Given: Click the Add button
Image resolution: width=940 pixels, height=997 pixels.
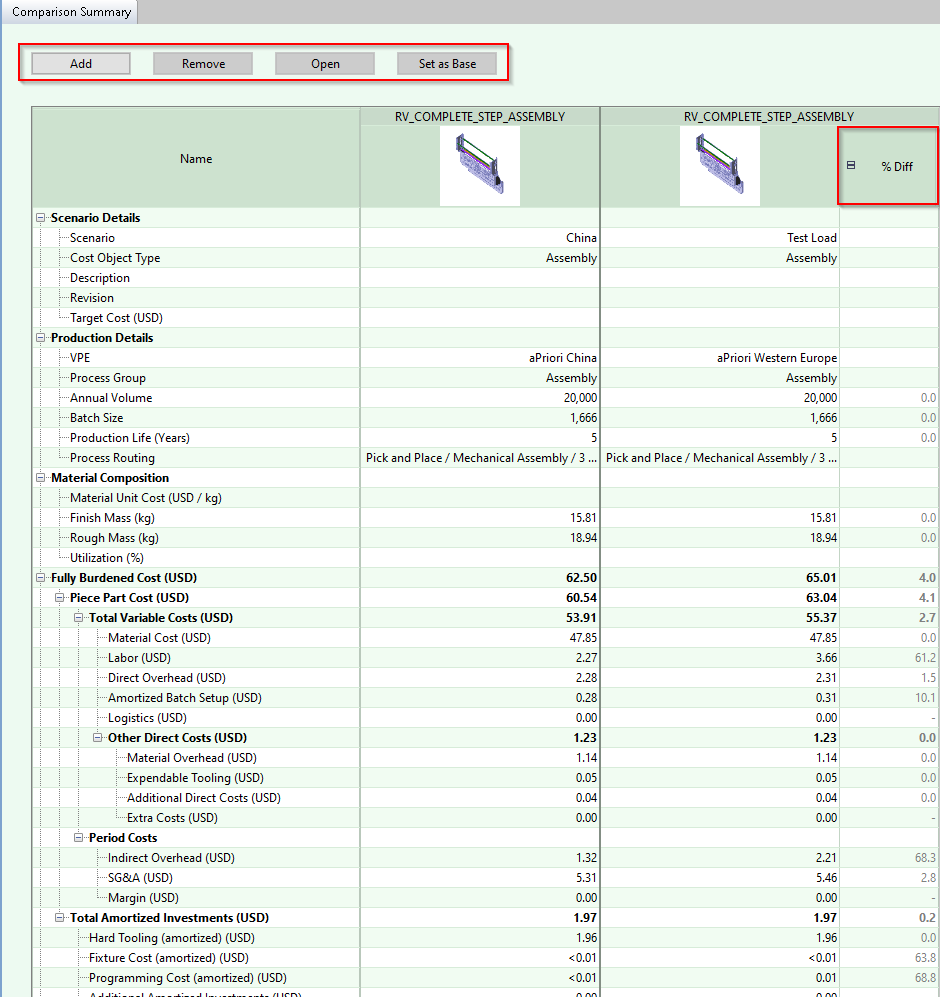Looking at the screenshot, I should (81, 64).
